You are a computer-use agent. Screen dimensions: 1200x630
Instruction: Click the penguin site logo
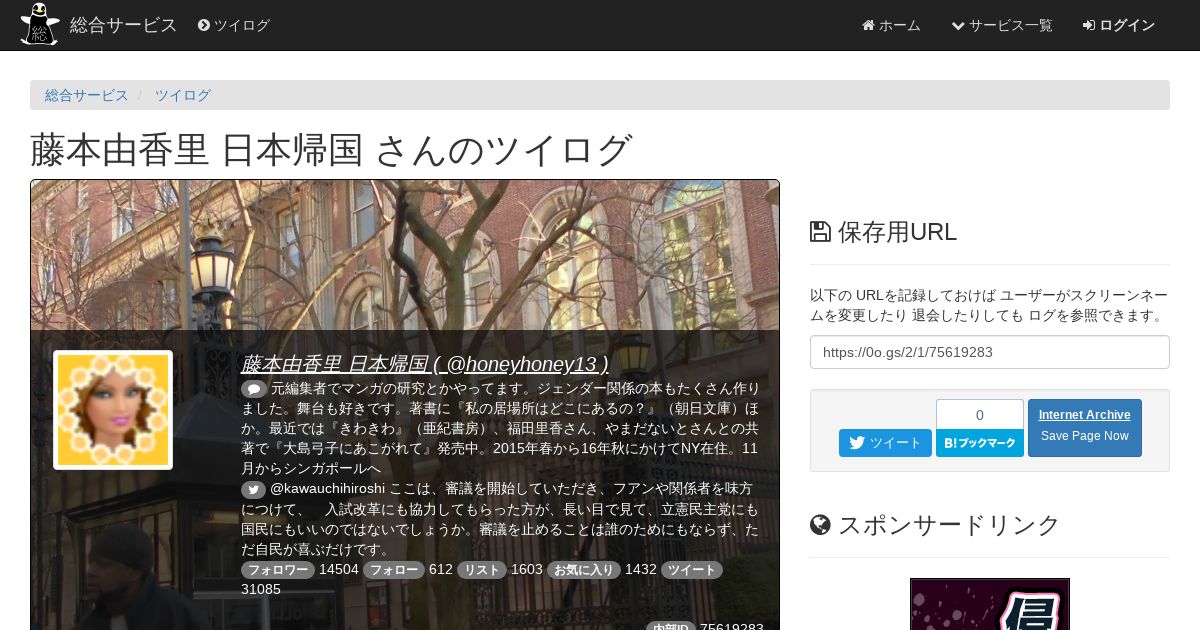[39, 24]
